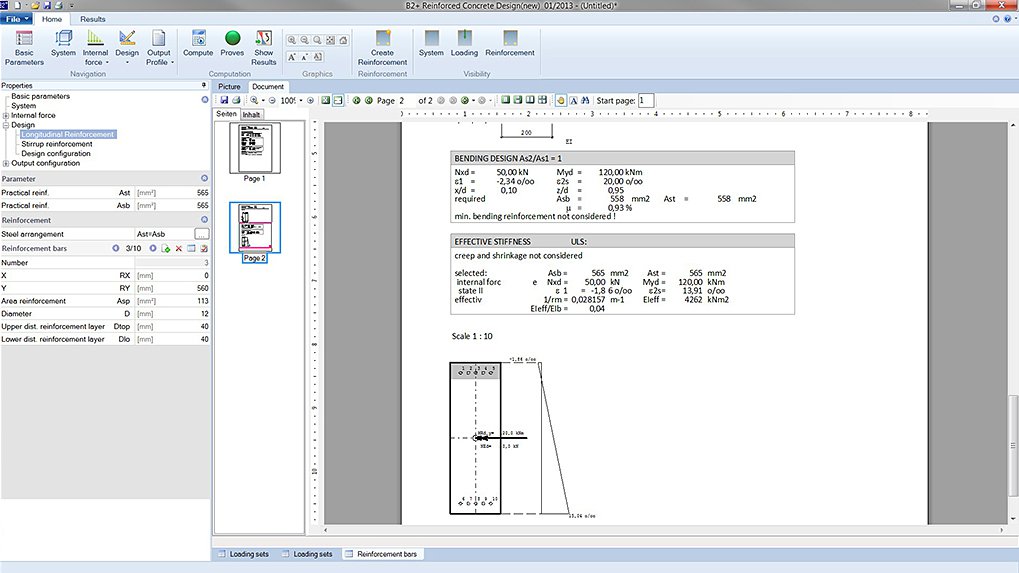This screenshot has width=1019, height=573.
Task: Click the document toolbar zoom-in plus button
Action: (x=311, y=101)
